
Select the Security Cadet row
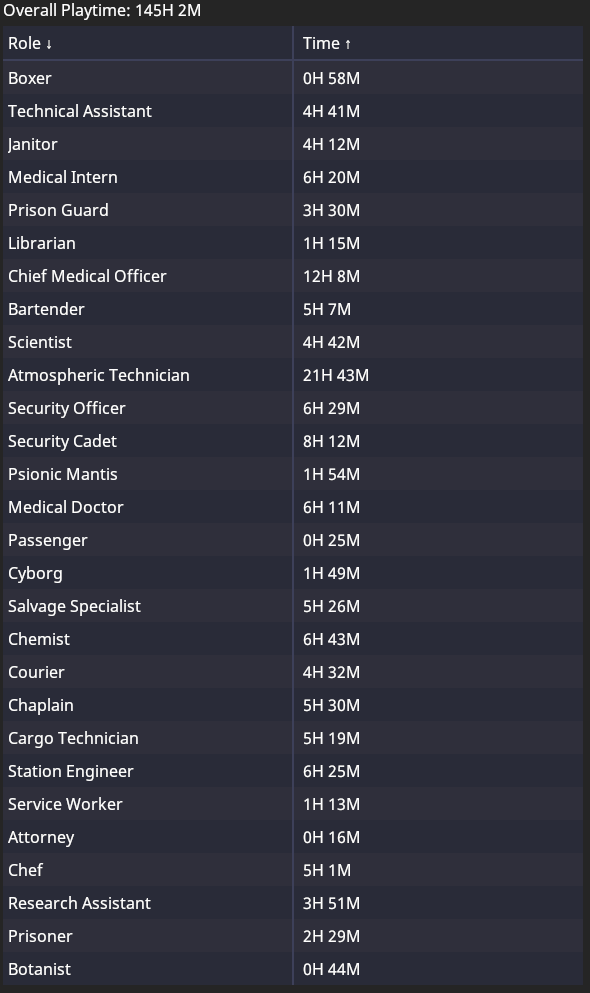click(292, 441)
